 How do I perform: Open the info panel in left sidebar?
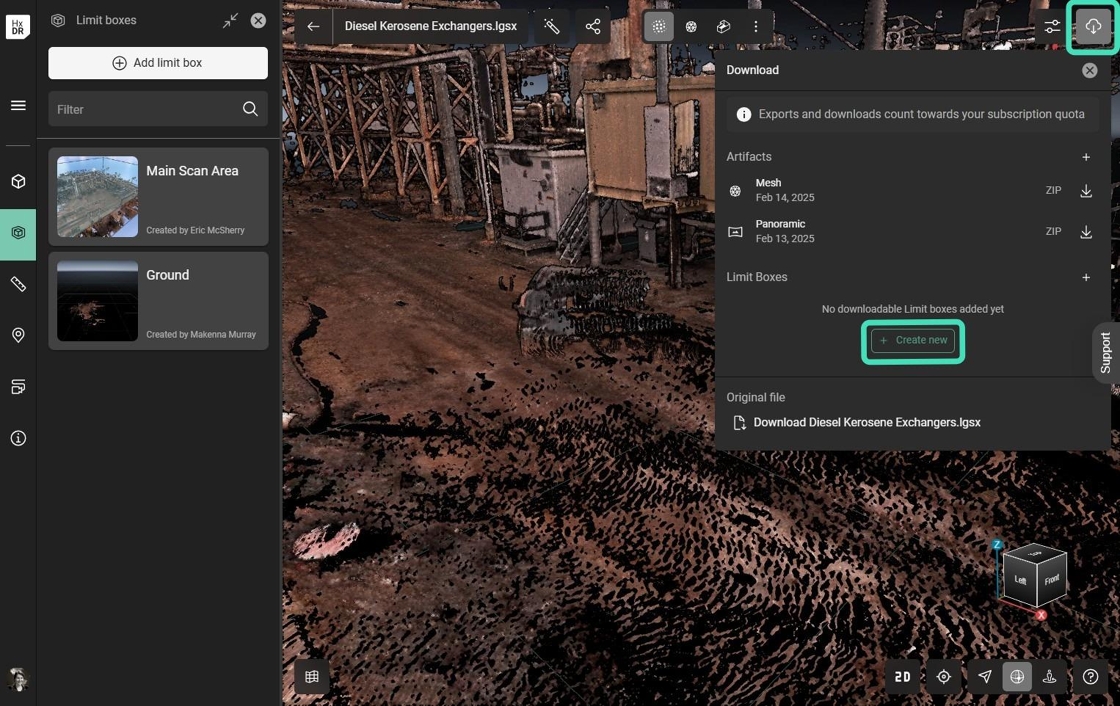[18, 438]
